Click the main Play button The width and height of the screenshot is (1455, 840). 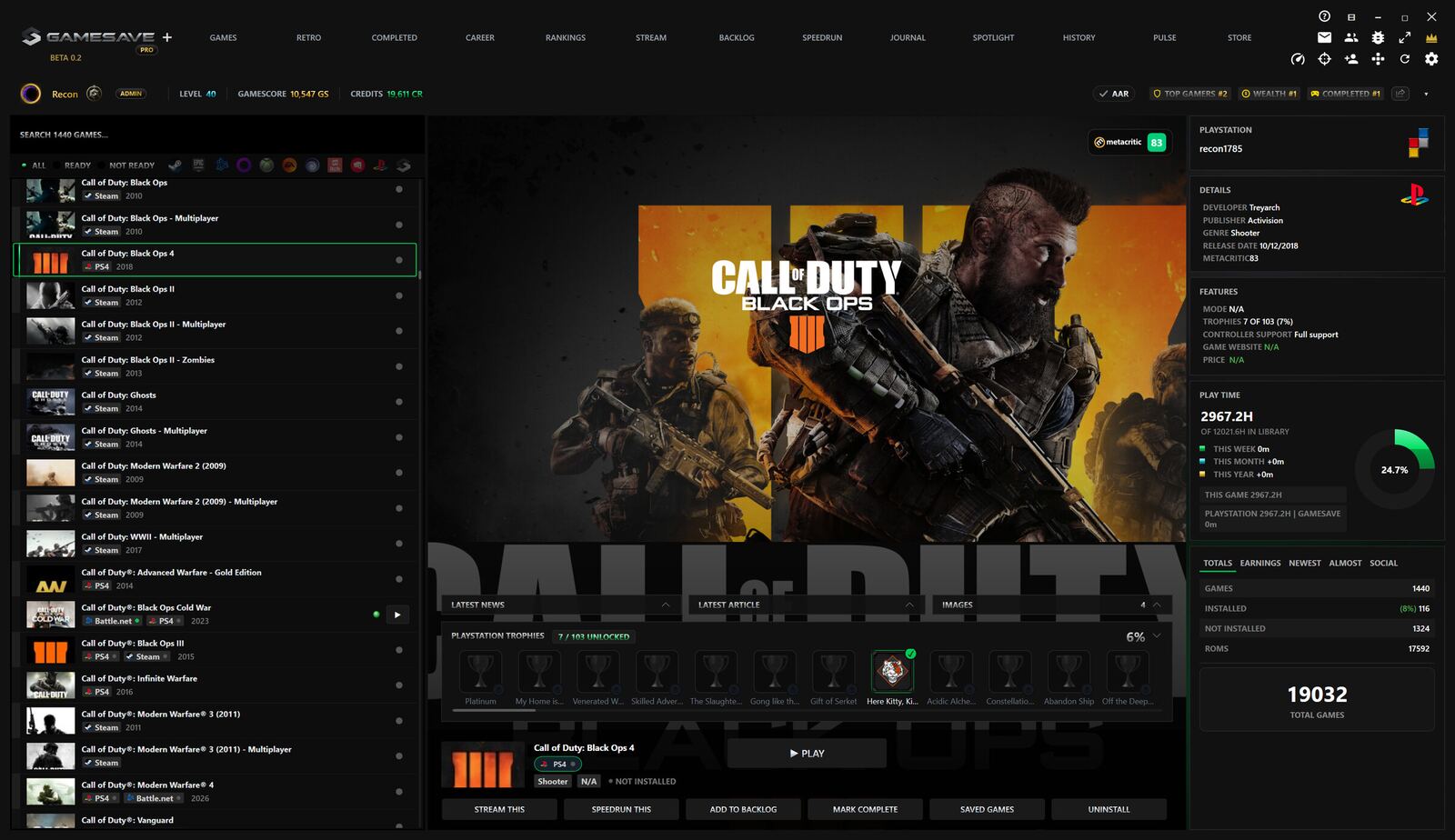coord(807,754)
